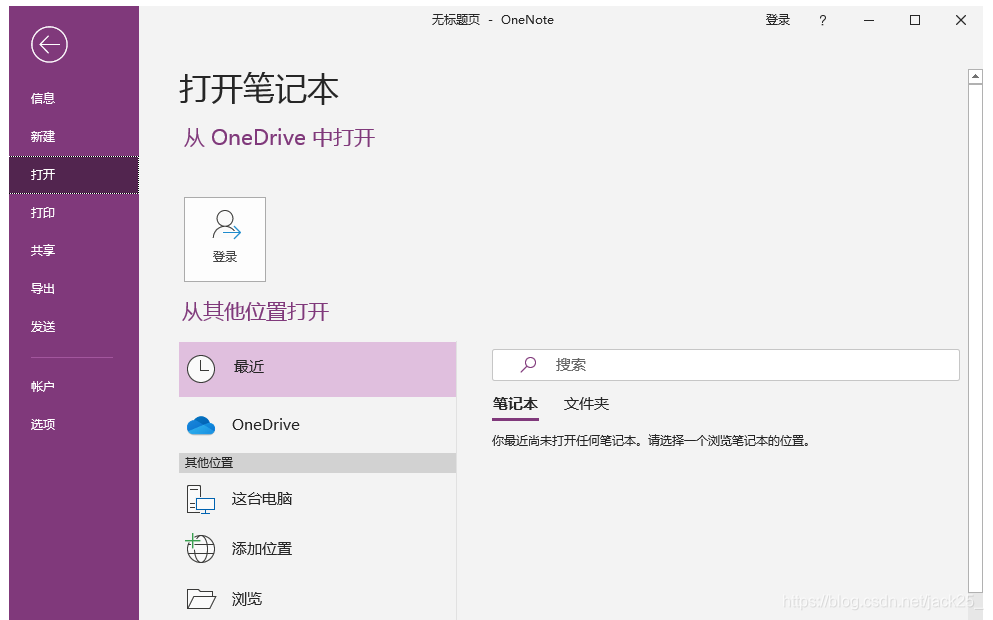Click the computer icon for 这台电脑
This screenshot has width=993, height=620.
coord(201,500)
